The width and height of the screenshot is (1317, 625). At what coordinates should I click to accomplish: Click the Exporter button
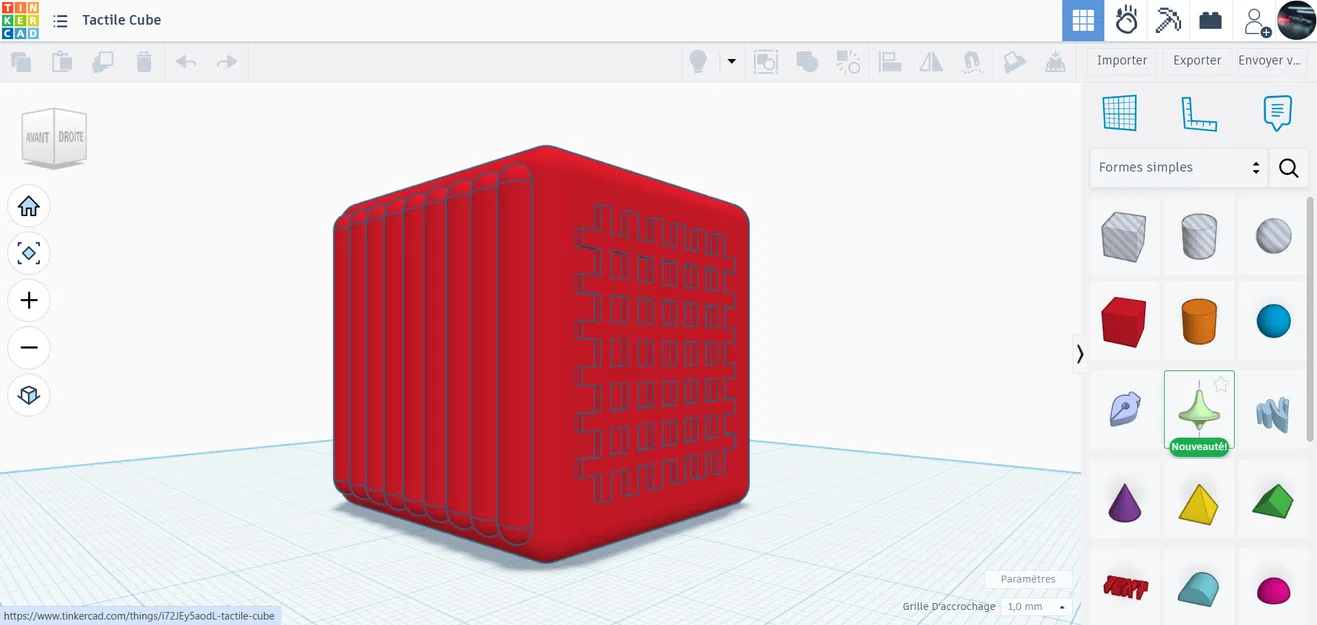point(1196,60)
